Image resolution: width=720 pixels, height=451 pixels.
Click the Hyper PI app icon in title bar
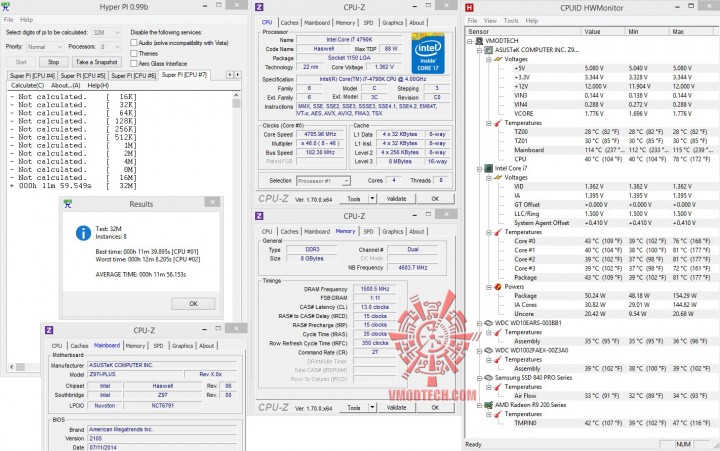[x=6, y=6]
